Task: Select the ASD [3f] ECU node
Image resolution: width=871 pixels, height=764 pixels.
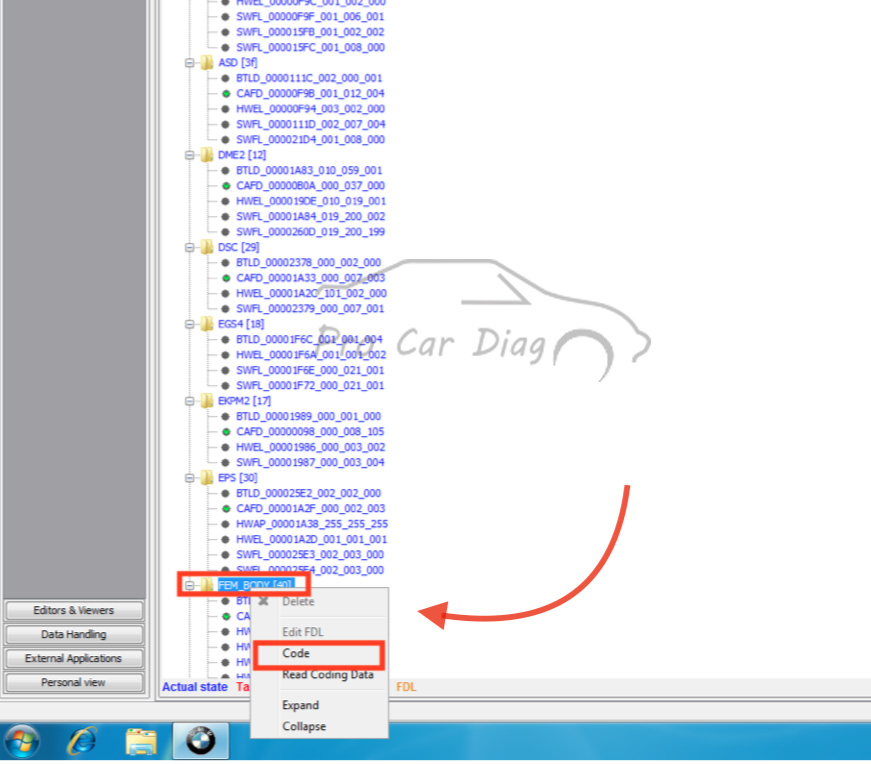Action: (x=237, y=63)
